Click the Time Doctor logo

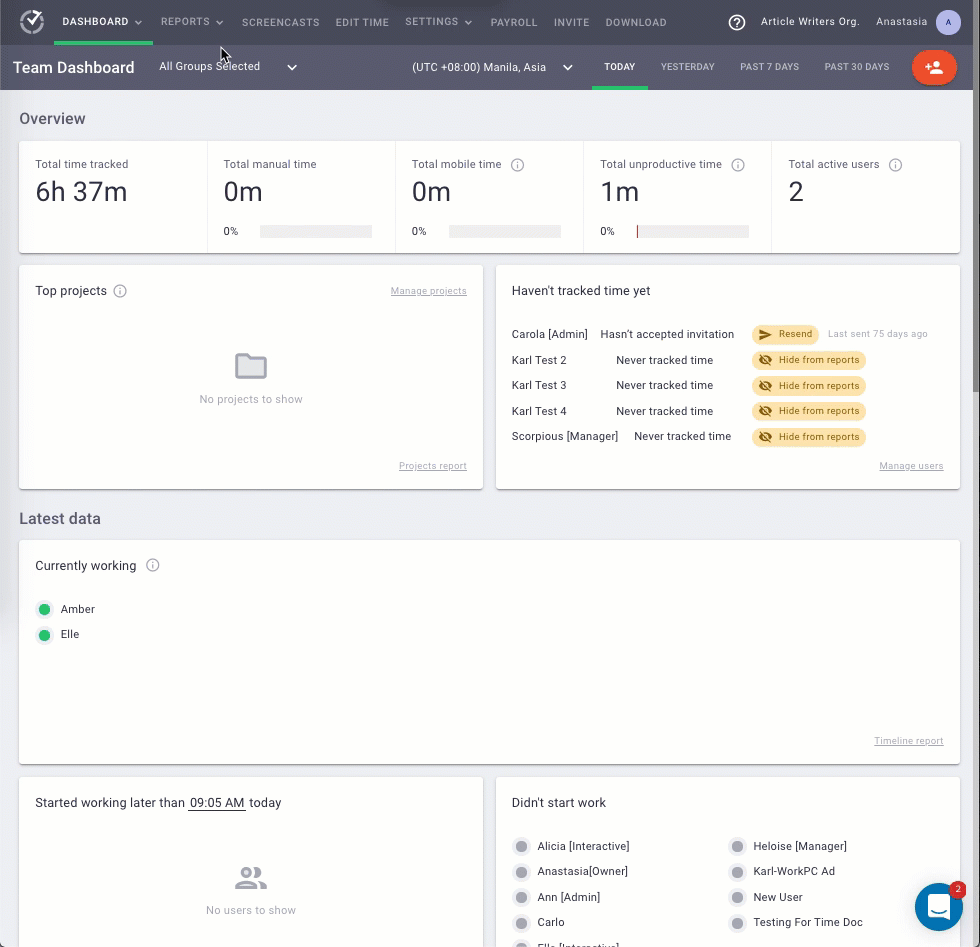coord(31,21)
